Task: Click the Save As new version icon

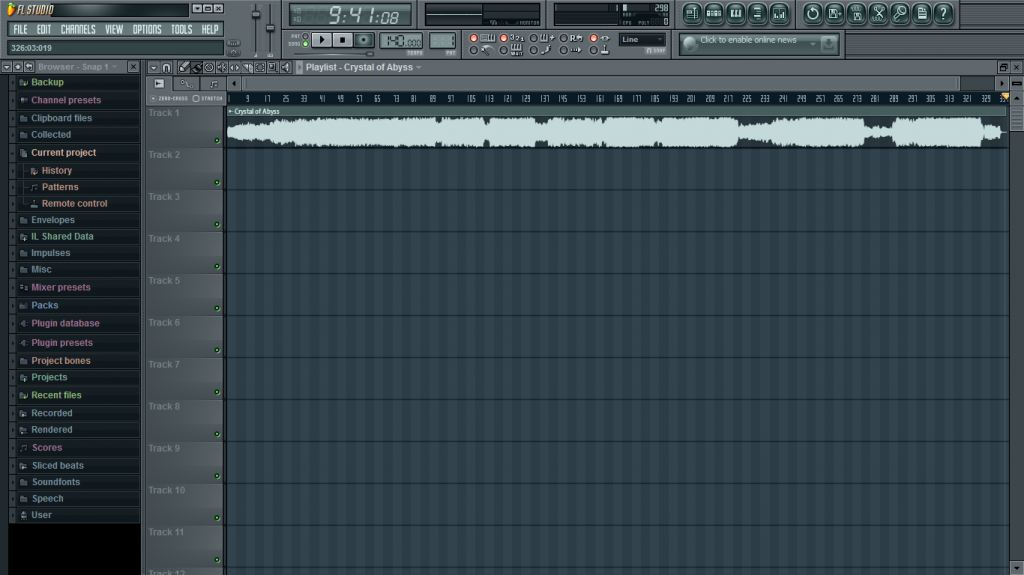Action: pyautogui.click(x=835, y=13)
